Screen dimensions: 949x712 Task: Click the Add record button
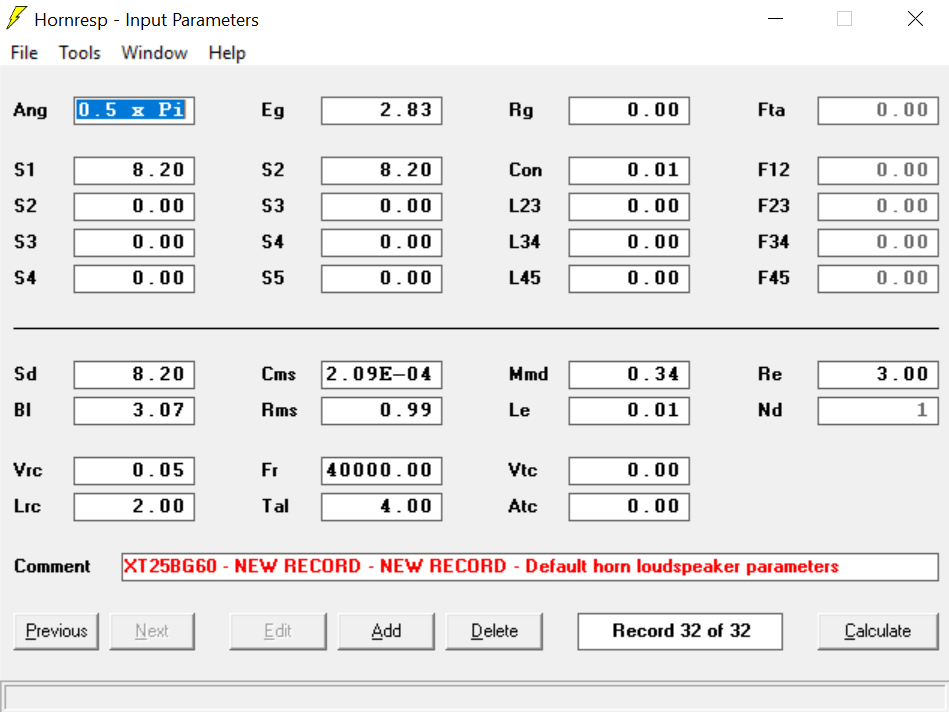386,631
